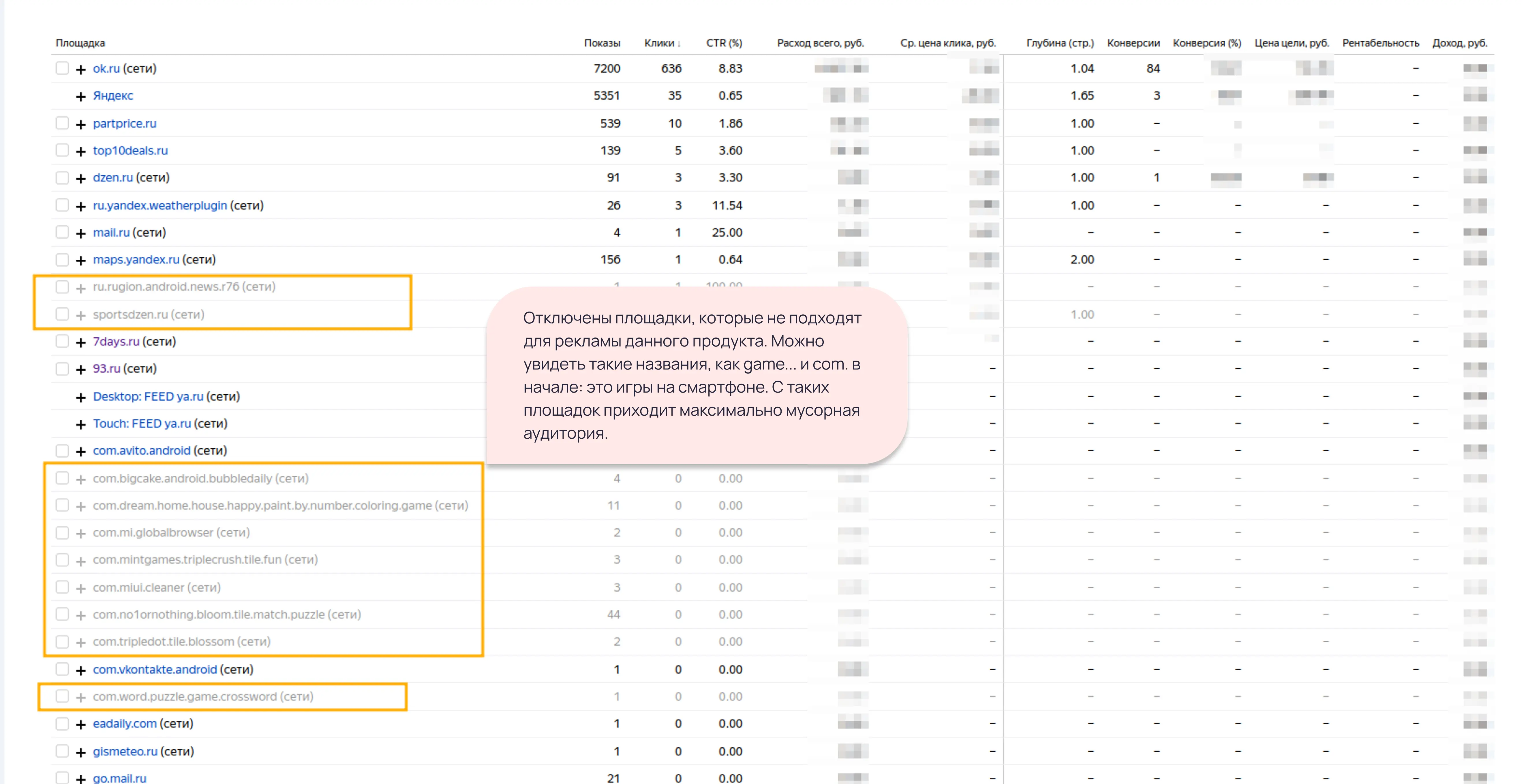Screen dimensions: 1524x784
Task: Open the ru.yandex.weatherplugin link
Action: point(160,205)
